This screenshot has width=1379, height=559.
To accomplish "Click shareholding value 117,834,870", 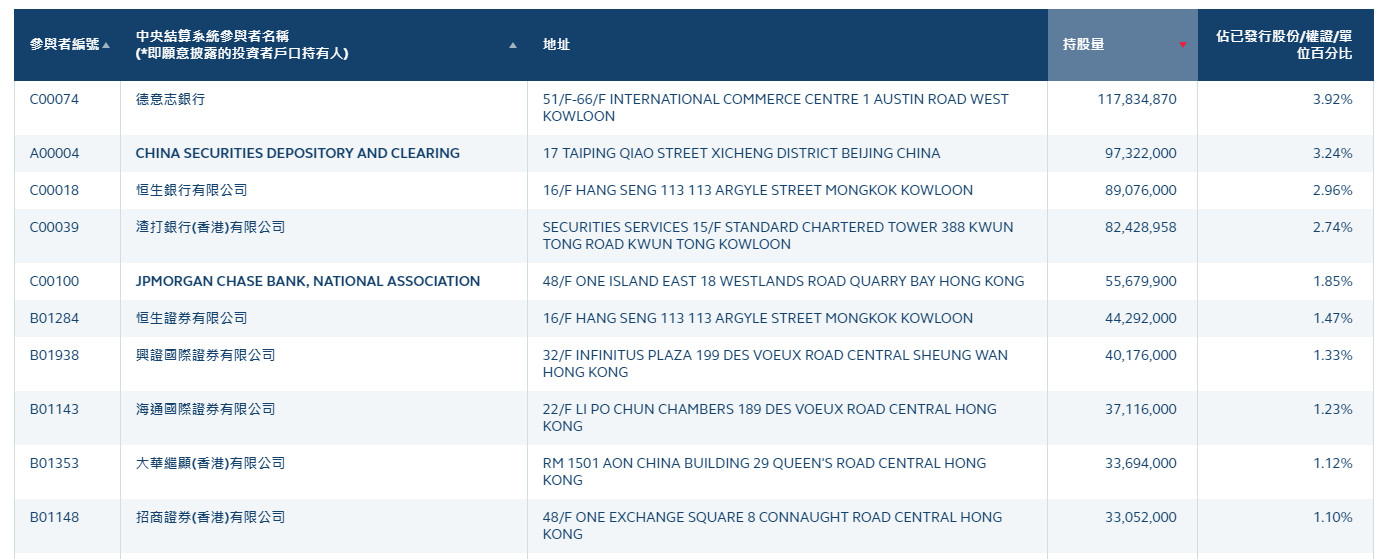I will pyautogui.click(x=1137, y=99).
